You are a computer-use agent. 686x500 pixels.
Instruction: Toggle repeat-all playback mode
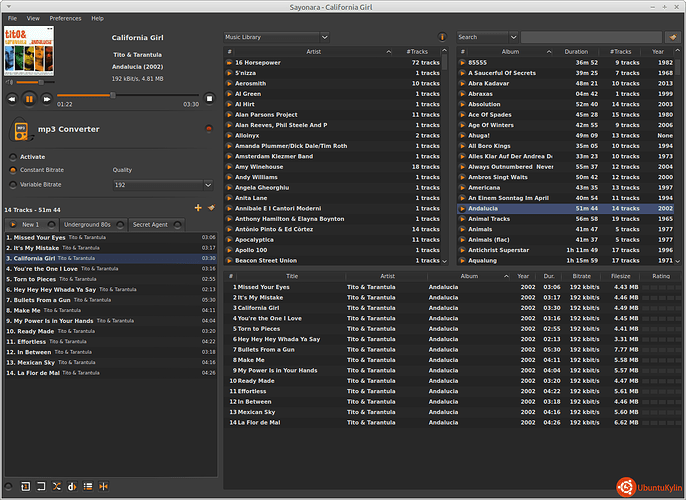pyautogui.click(x=41, y=486)
